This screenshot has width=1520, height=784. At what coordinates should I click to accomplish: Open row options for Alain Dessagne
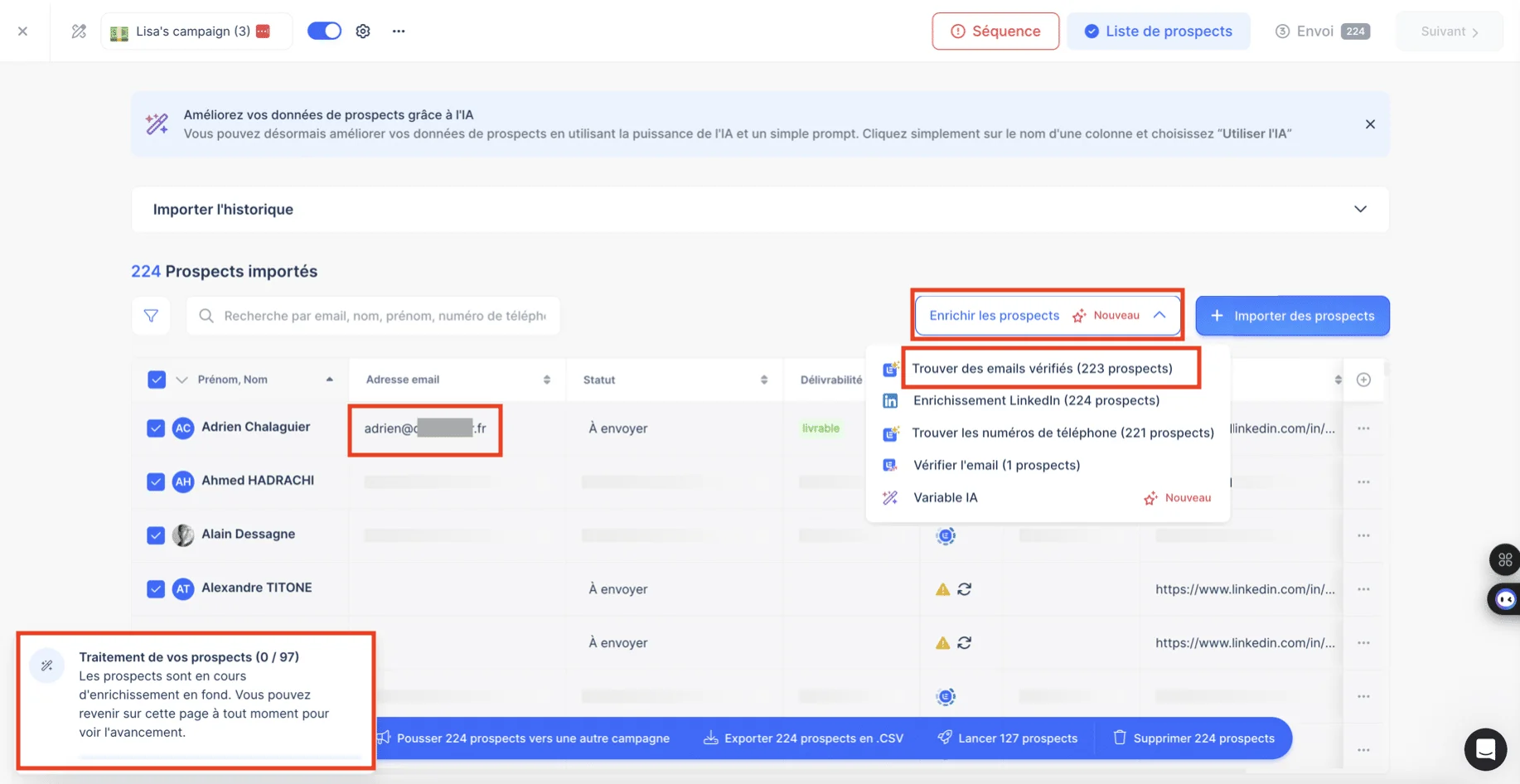click(1363, 535)
